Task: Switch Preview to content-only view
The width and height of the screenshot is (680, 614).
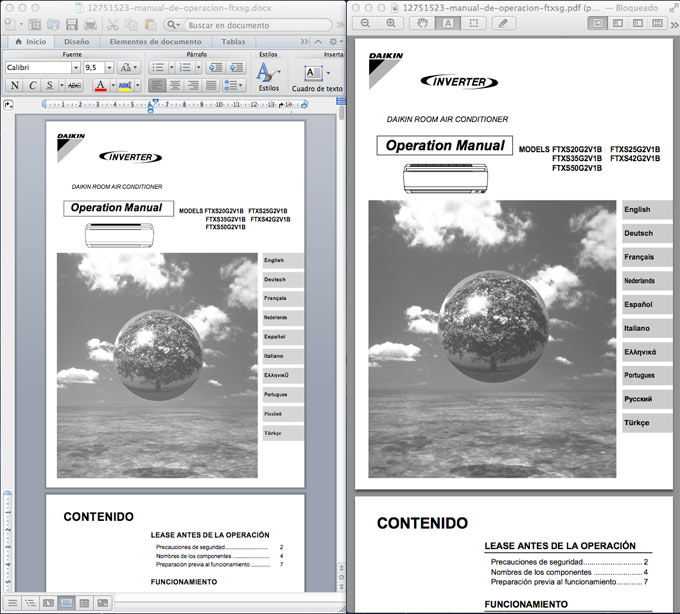Action: (597, 23)
